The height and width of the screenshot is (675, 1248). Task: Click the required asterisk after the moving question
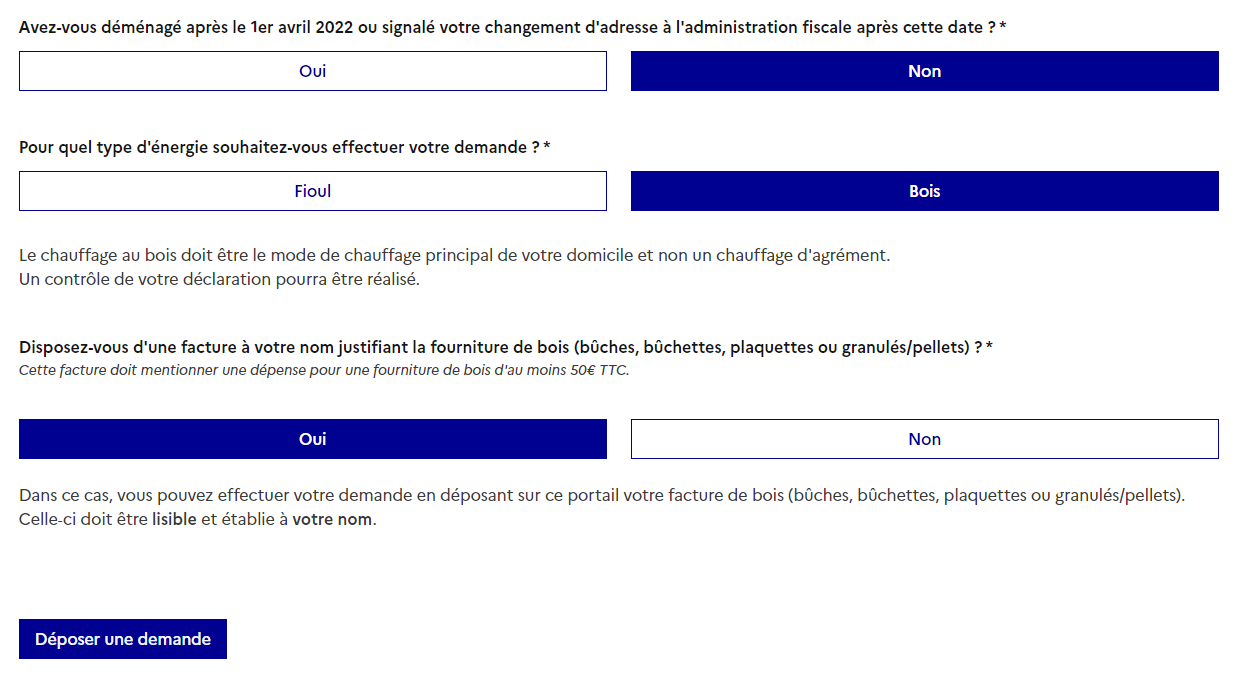point(1003,27)
